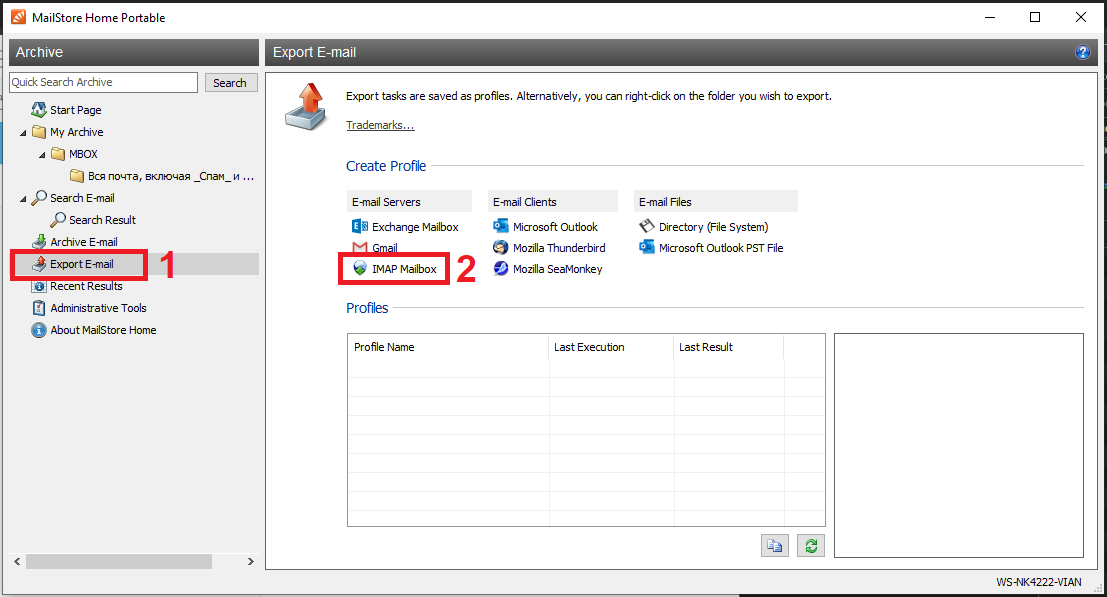Viewport: 1107px width, 597px height.
Task: Click the Search E-mail magnifier icon
Action: 39,198
